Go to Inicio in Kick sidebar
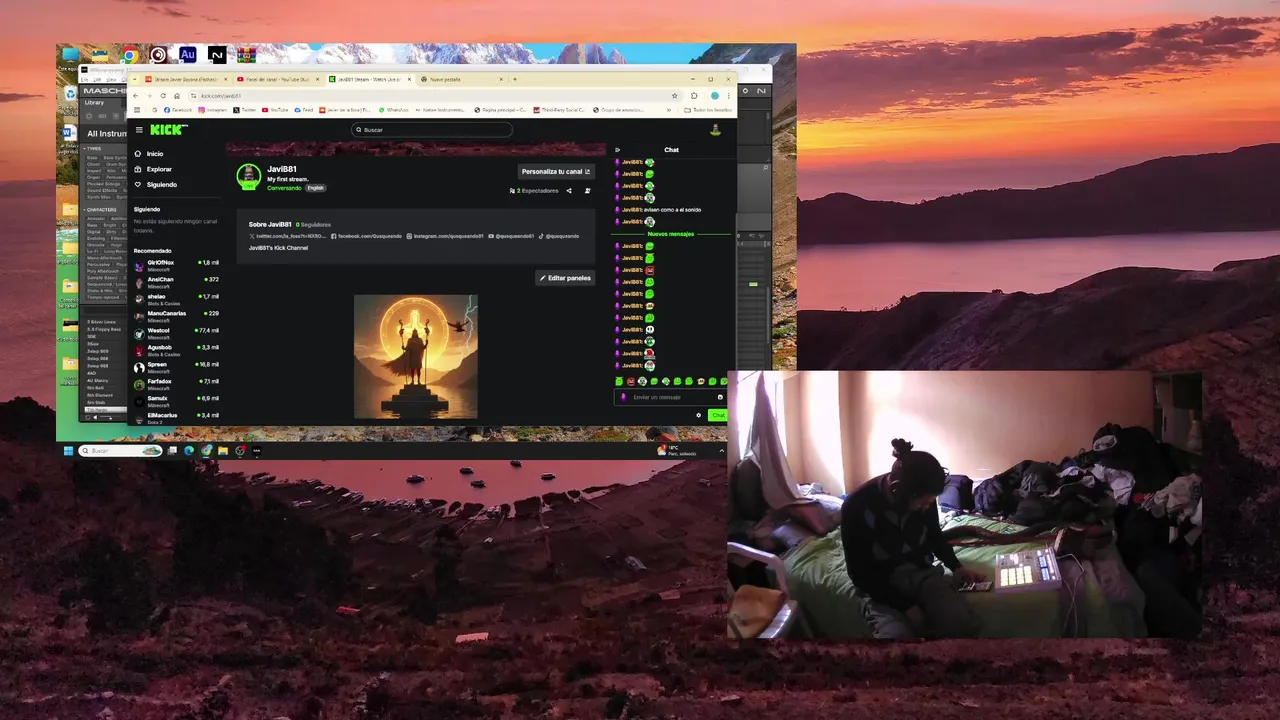The height and width of the screenshot is (720, 1280). pyautogui.click(x=149, y=154)
